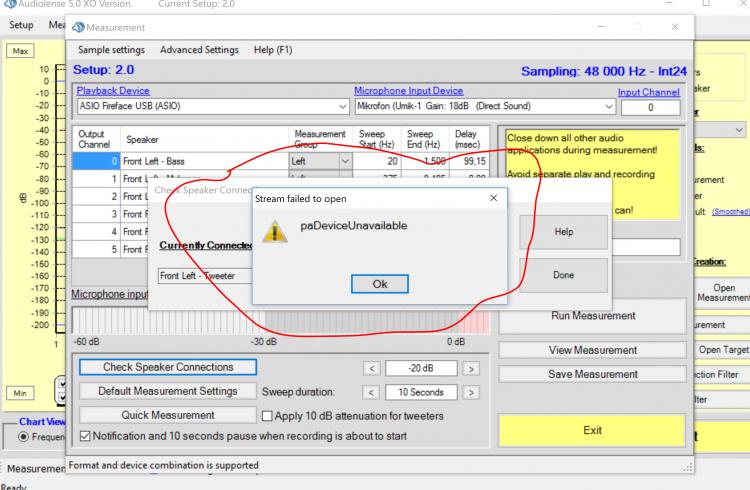Select output channel 0 cell
The height and width of the screenshot is (490, 750).
tap(96, 161)
